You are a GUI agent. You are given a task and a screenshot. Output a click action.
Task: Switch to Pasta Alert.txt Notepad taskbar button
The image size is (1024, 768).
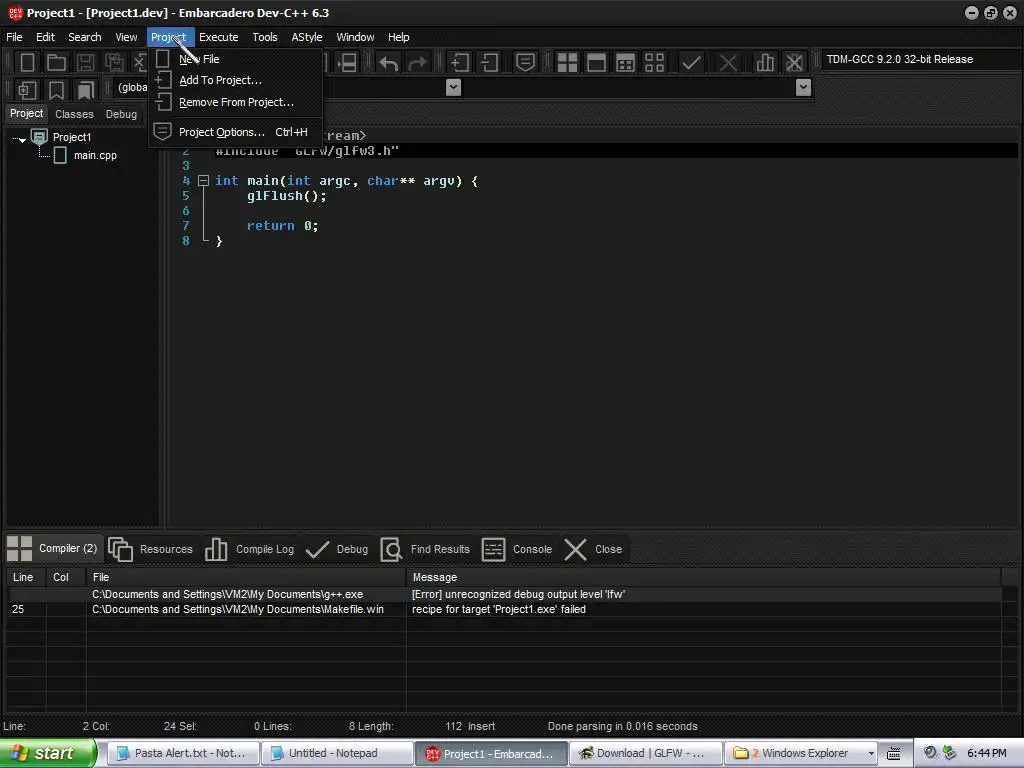tap(183, 753)
